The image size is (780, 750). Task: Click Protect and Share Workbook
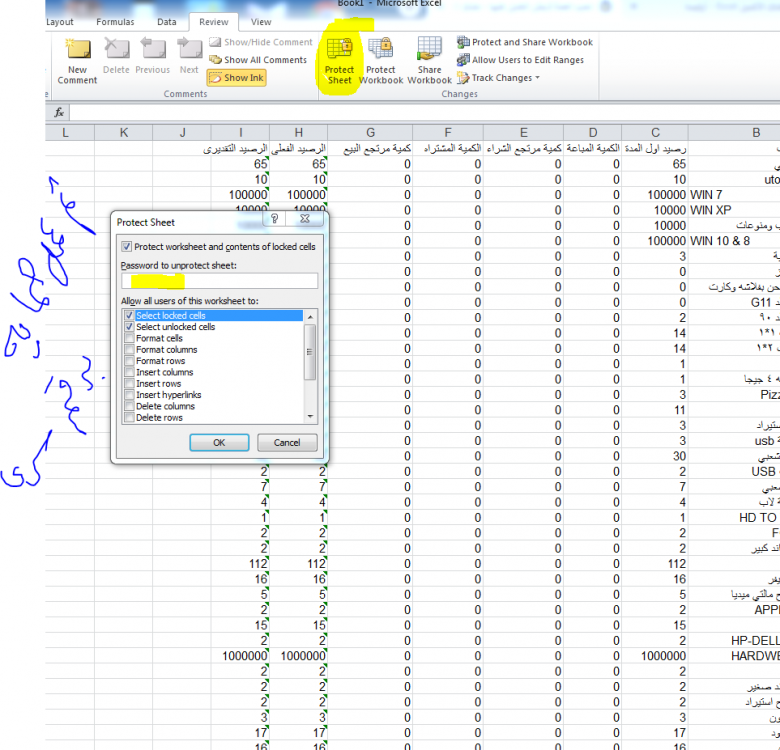(x=525, y=42)
